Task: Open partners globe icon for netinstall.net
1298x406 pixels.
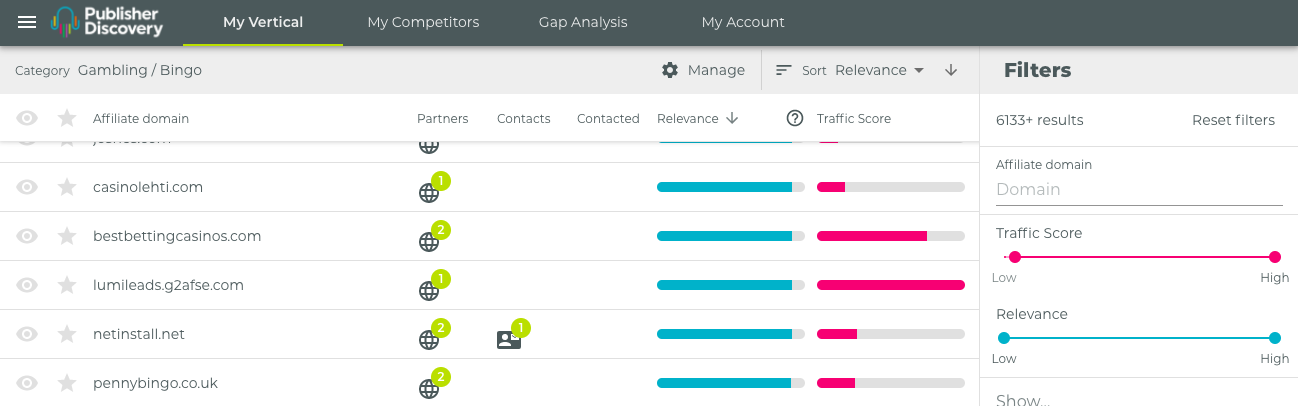Action: (x=429, y=339)
